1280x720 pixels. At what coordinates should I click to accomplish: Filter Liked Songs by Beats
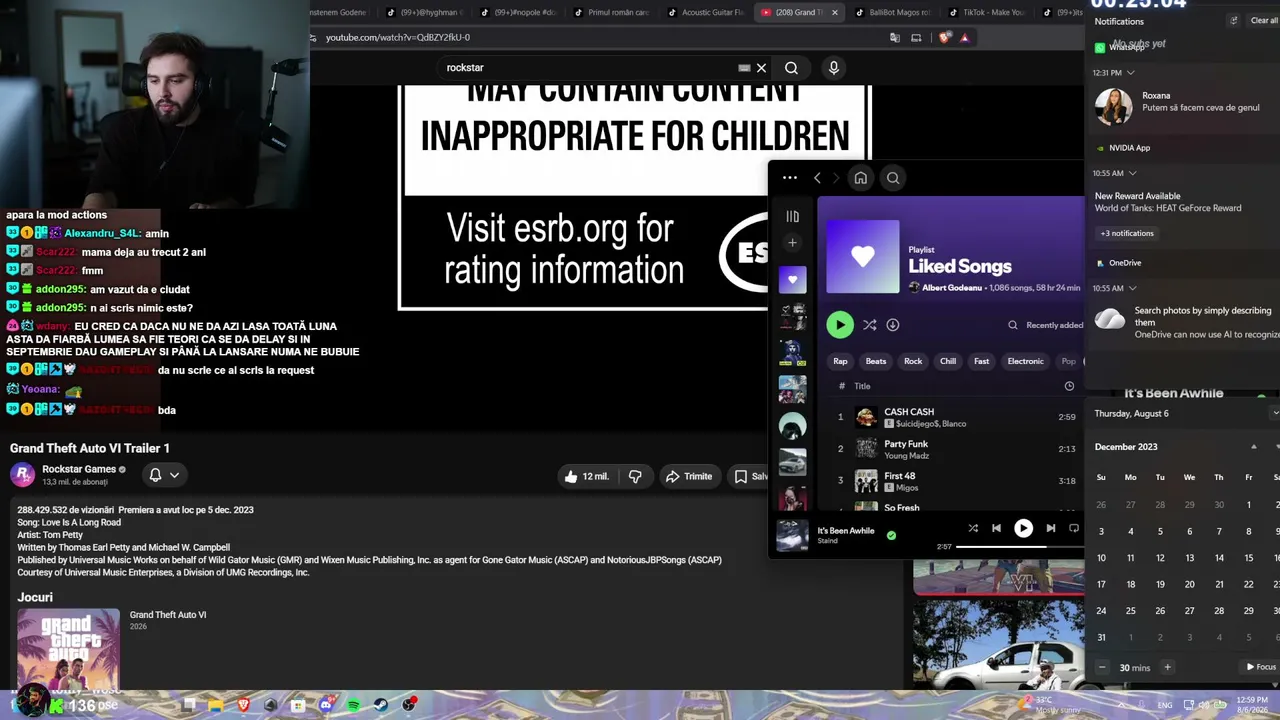[876, 361]
